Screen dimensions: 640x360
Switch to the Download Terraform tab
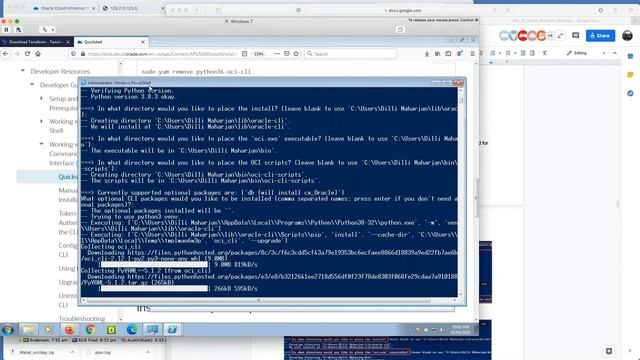click(x=35, y=42)
